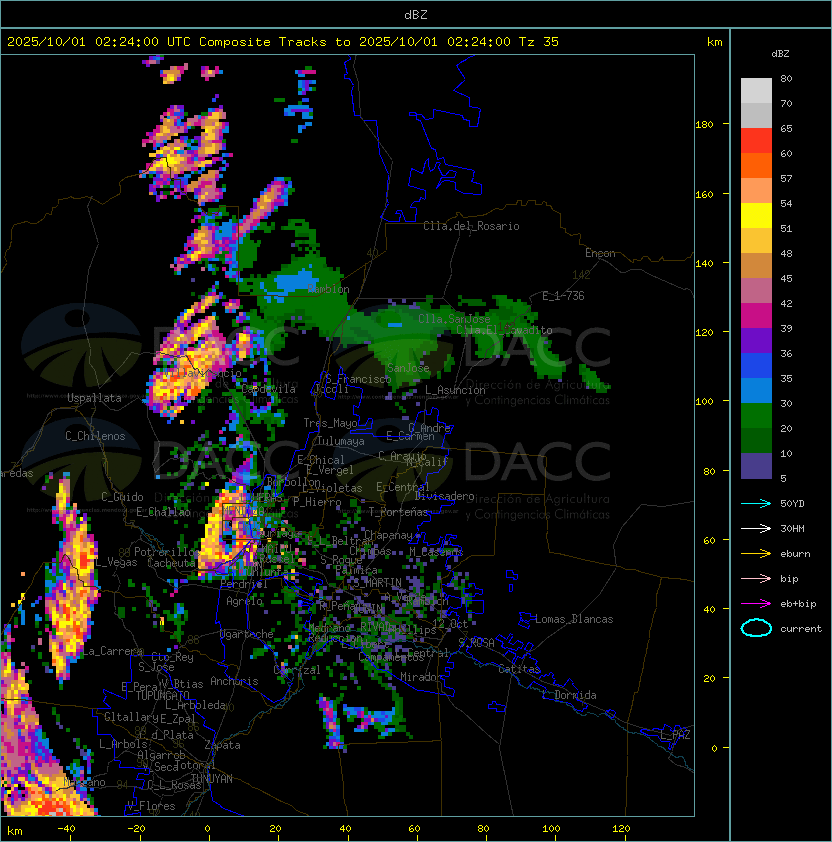Click the Ugarteche place label
The width and height of the screenshot is (832, 842).
[247, 635]
